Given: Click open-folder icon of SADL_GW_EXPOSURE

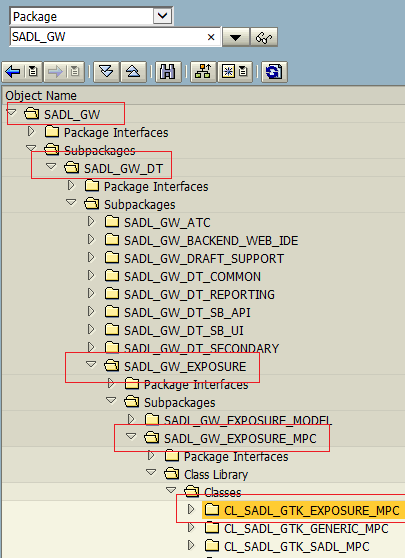Looking at the screenshot, I should (x=112, y=365).
